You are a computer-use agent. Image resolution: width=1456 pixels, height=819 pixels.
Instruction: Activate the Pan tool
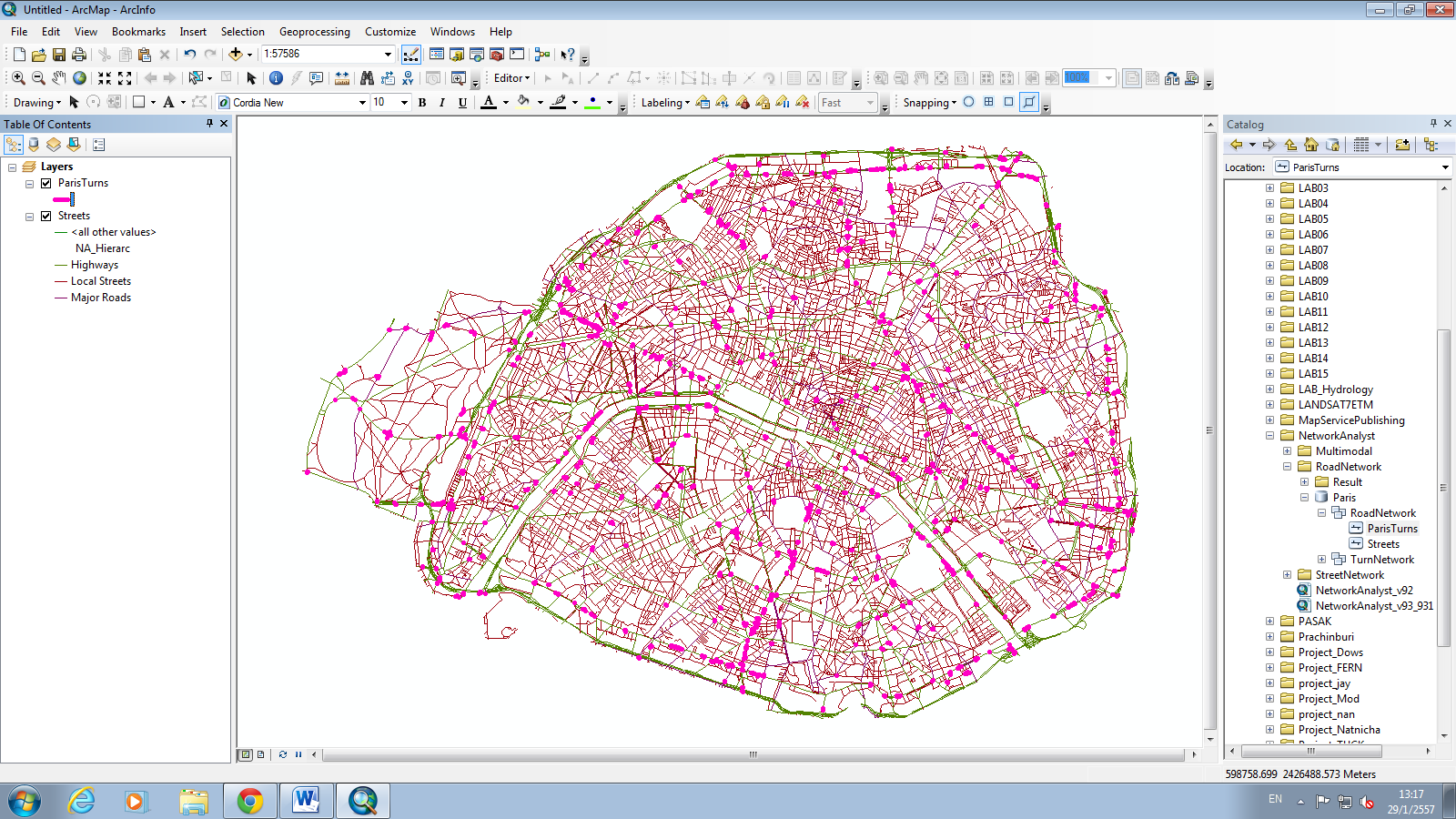59,78
